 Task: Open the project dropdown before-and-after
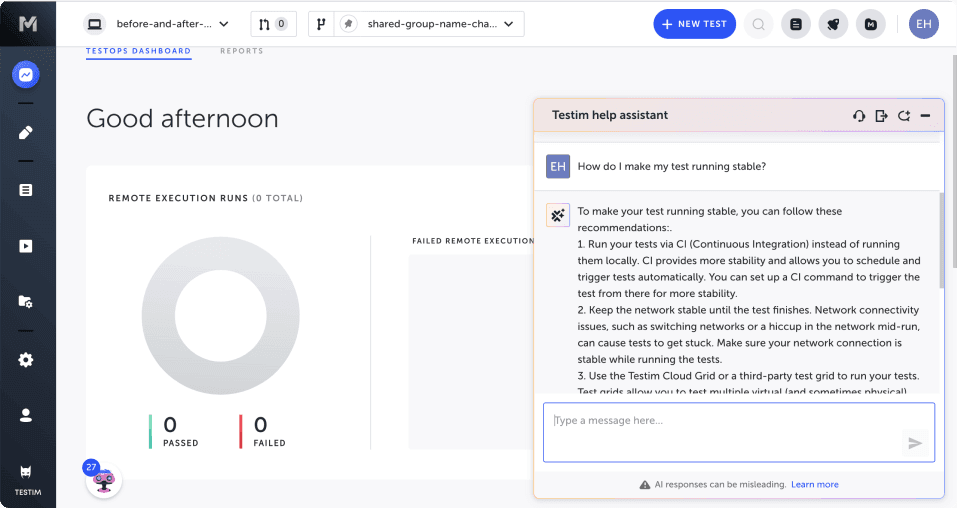(173, 24)
